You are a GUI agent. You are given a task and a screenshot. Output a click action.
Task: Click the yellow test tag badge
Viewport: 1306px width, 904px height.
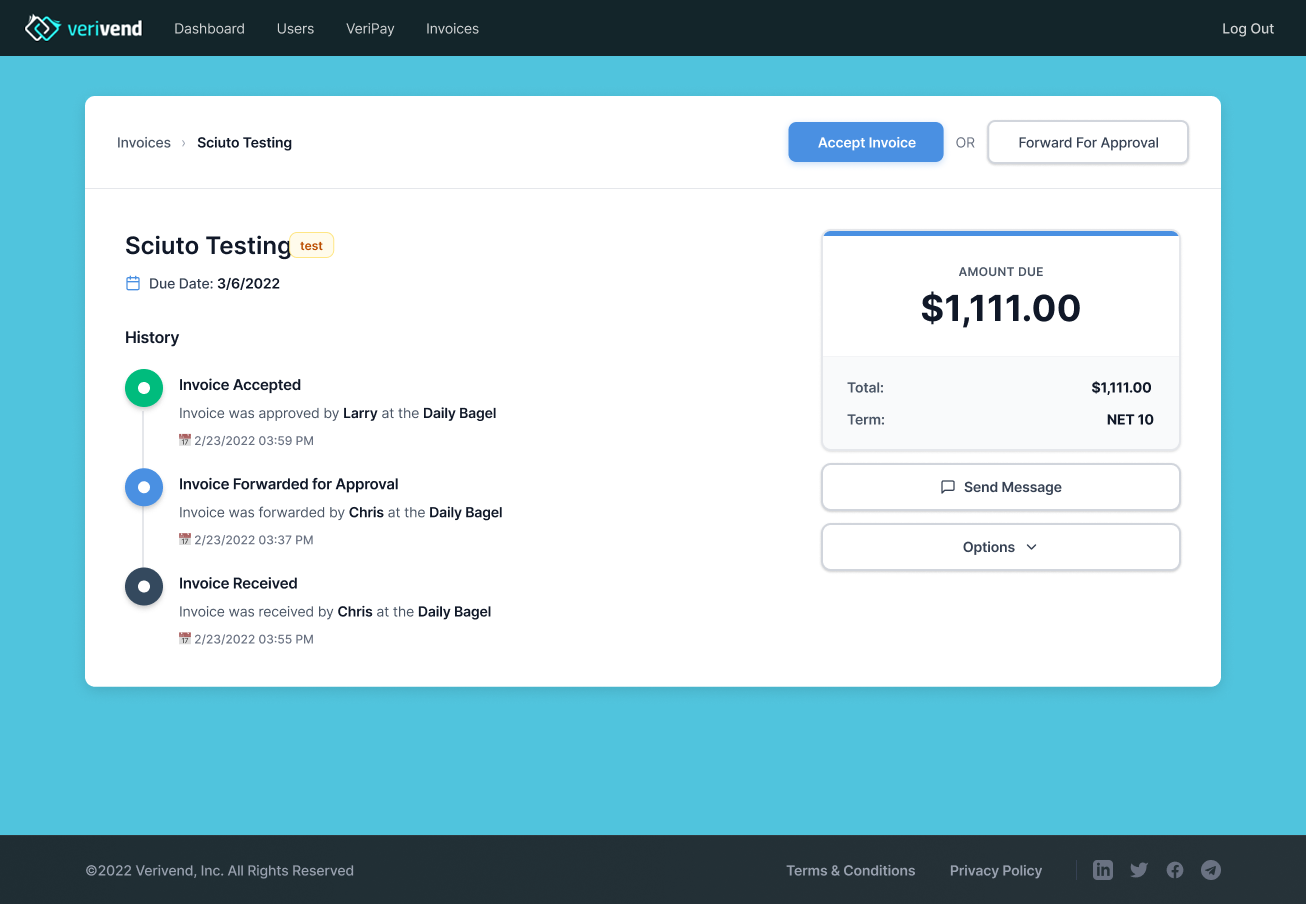click(312, 245)
